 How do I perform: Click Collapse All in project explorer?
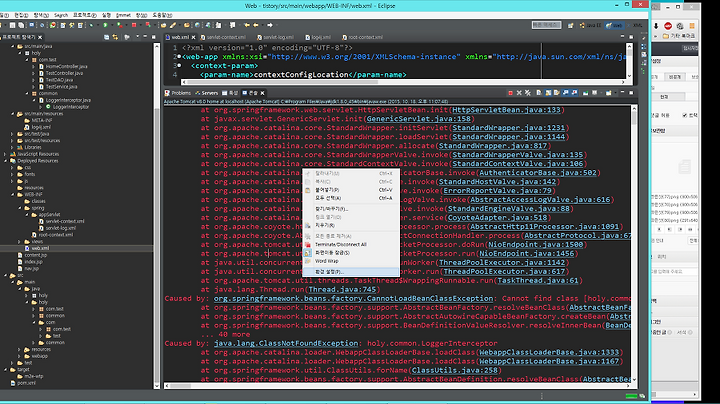click(x=107, y=37)
